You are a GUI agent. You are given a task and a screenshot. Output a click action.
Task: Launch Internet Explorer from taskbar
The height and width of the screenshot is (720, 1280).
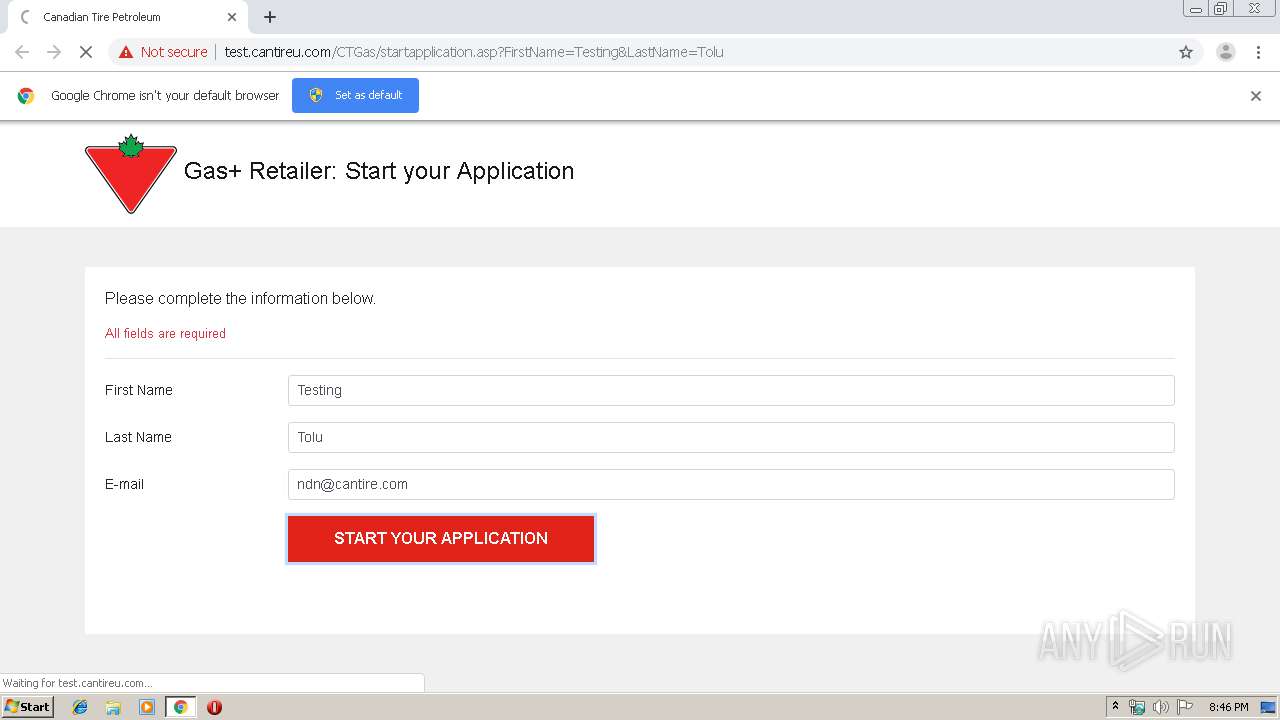pyautogui.click(x=81, y=707)
